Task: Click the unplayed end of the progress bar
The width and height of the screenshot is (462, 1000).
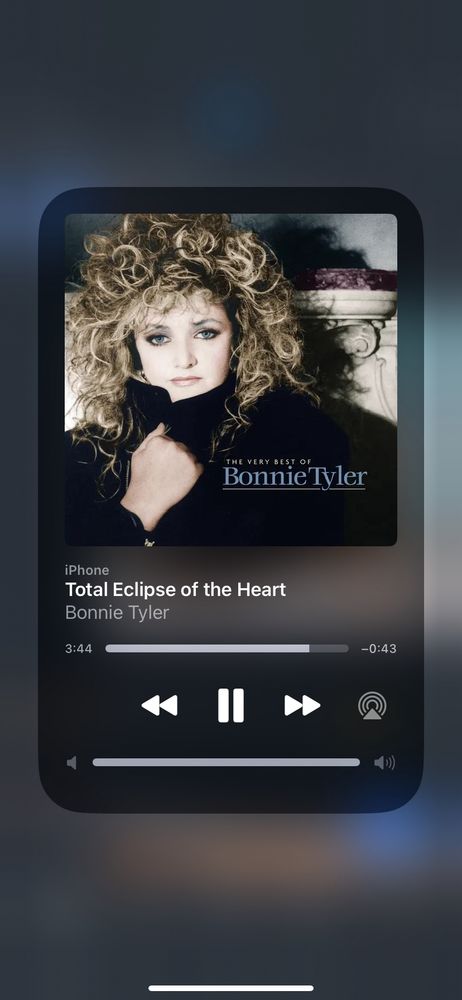Action: pyautogui.click(x=329, y=649)
